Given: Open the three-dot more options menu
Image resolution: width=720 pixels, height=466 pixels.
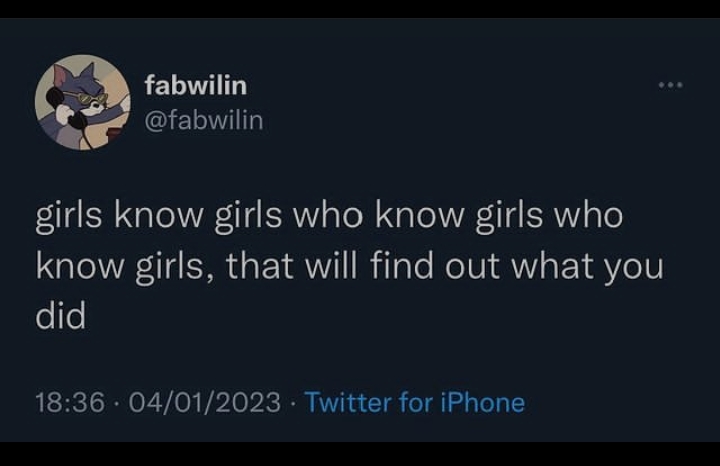Looking at the screenshot, I should point(670,85).
